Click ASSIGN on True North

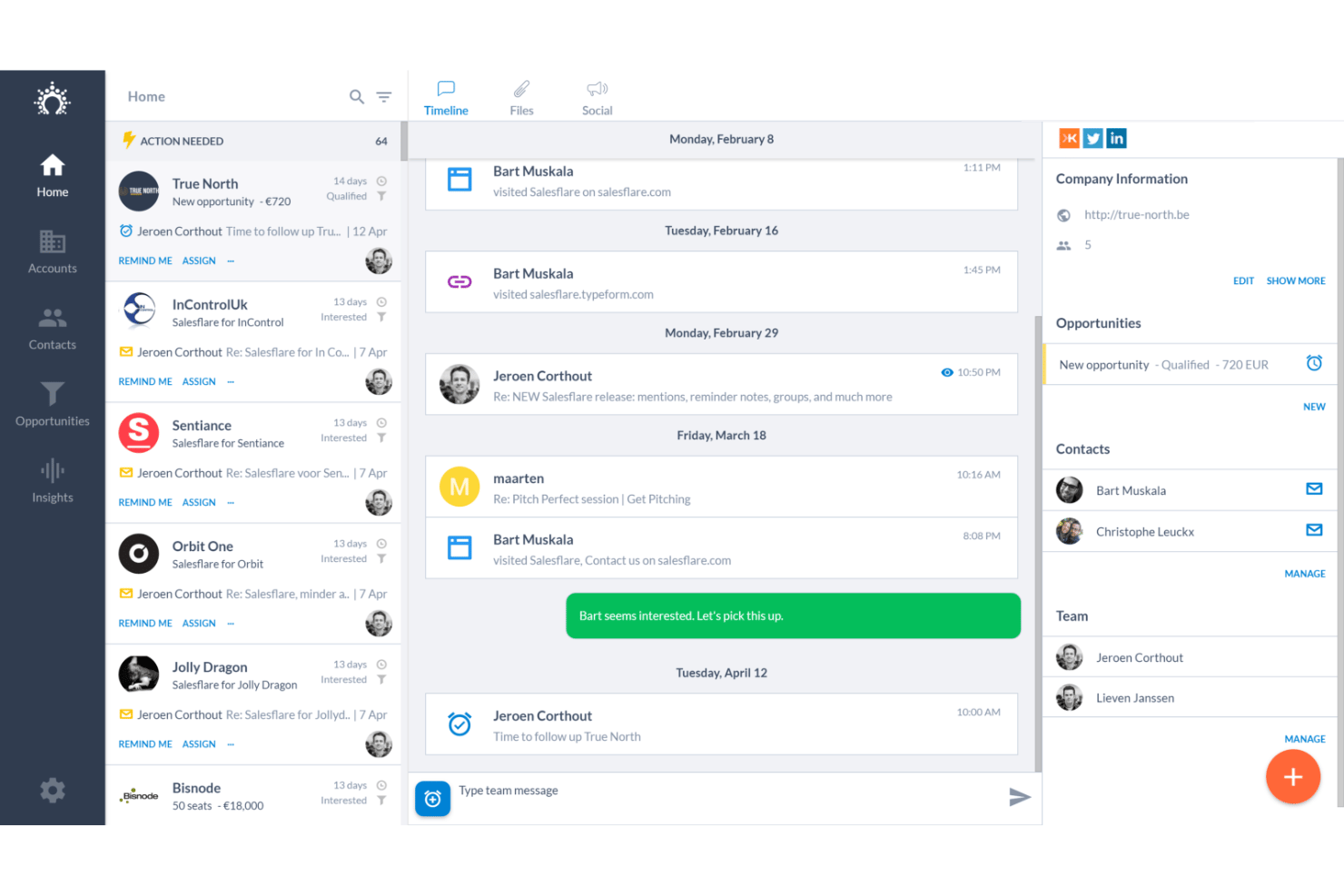pyautogui.click(x=199, y=261)
